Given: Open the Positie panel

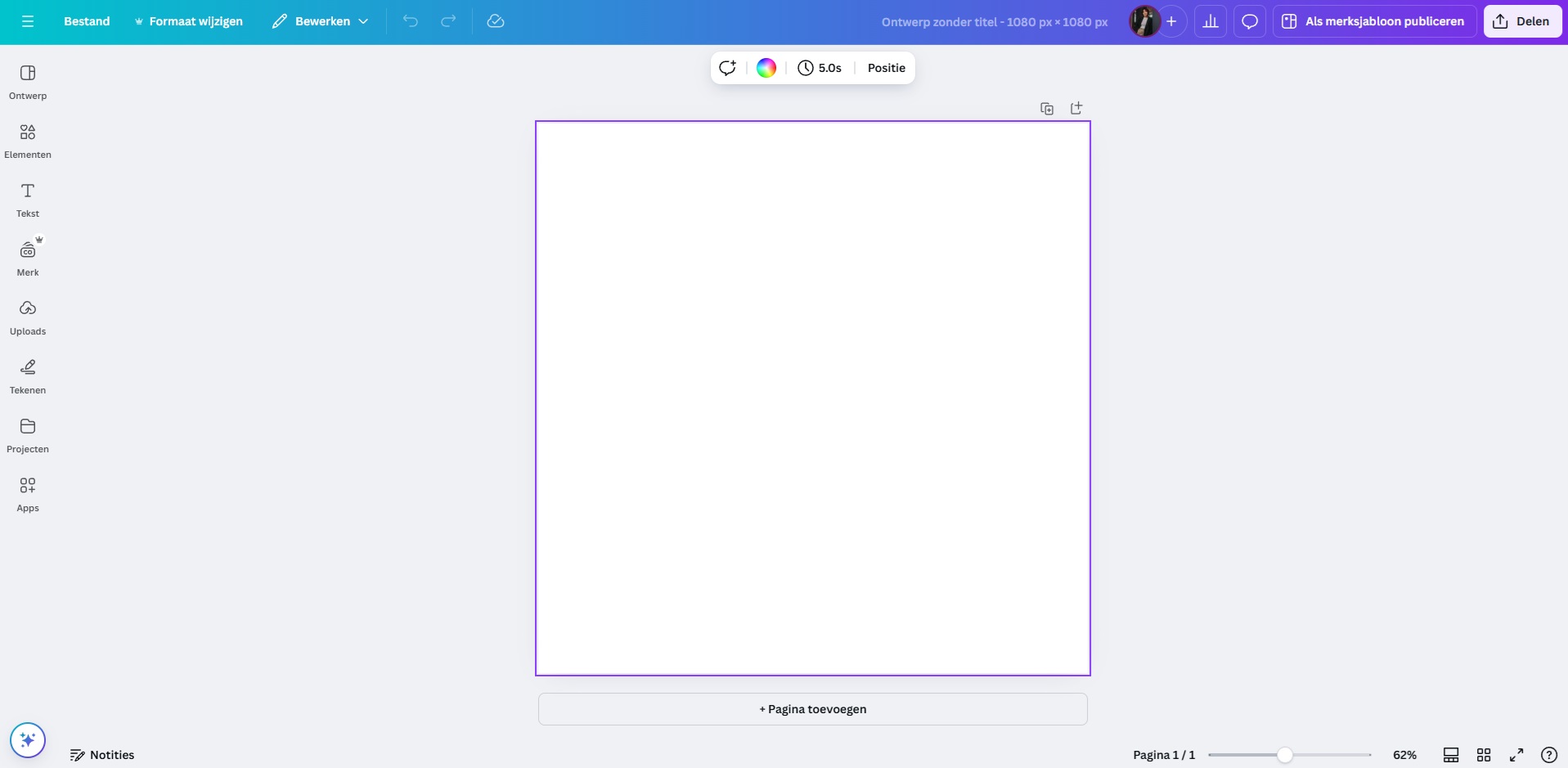Looking at the screenshot, I should (x=887, y=68).
